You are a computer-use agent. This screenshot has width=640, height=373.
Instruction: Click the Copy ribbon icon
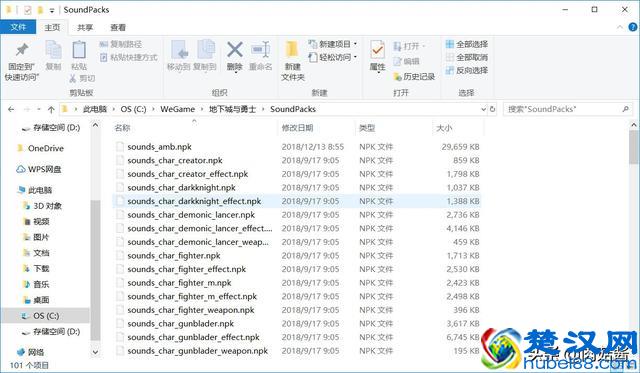tap(53, 55)
